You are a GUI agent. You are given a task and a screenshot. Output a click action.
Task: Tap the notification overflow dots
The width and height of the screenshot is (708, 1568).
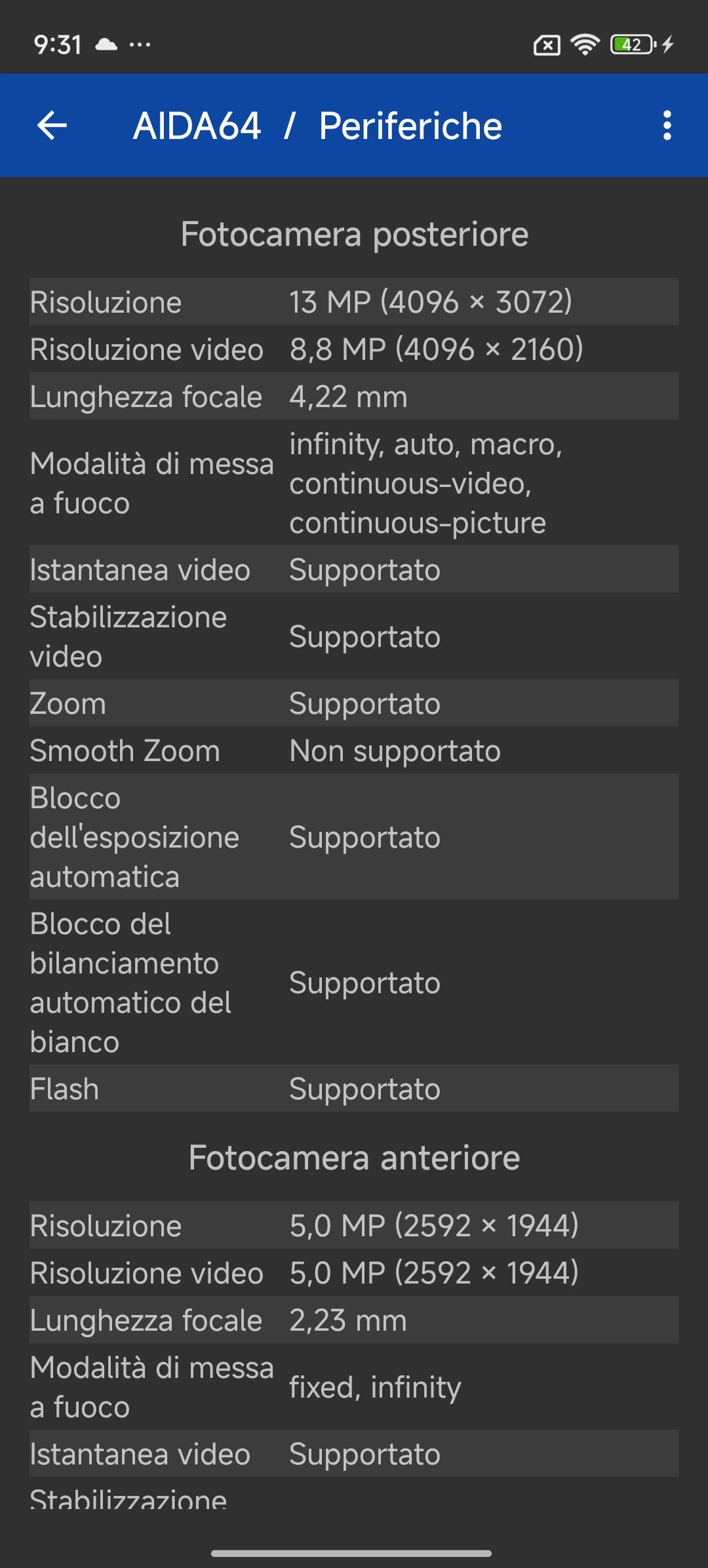(140, 45)
